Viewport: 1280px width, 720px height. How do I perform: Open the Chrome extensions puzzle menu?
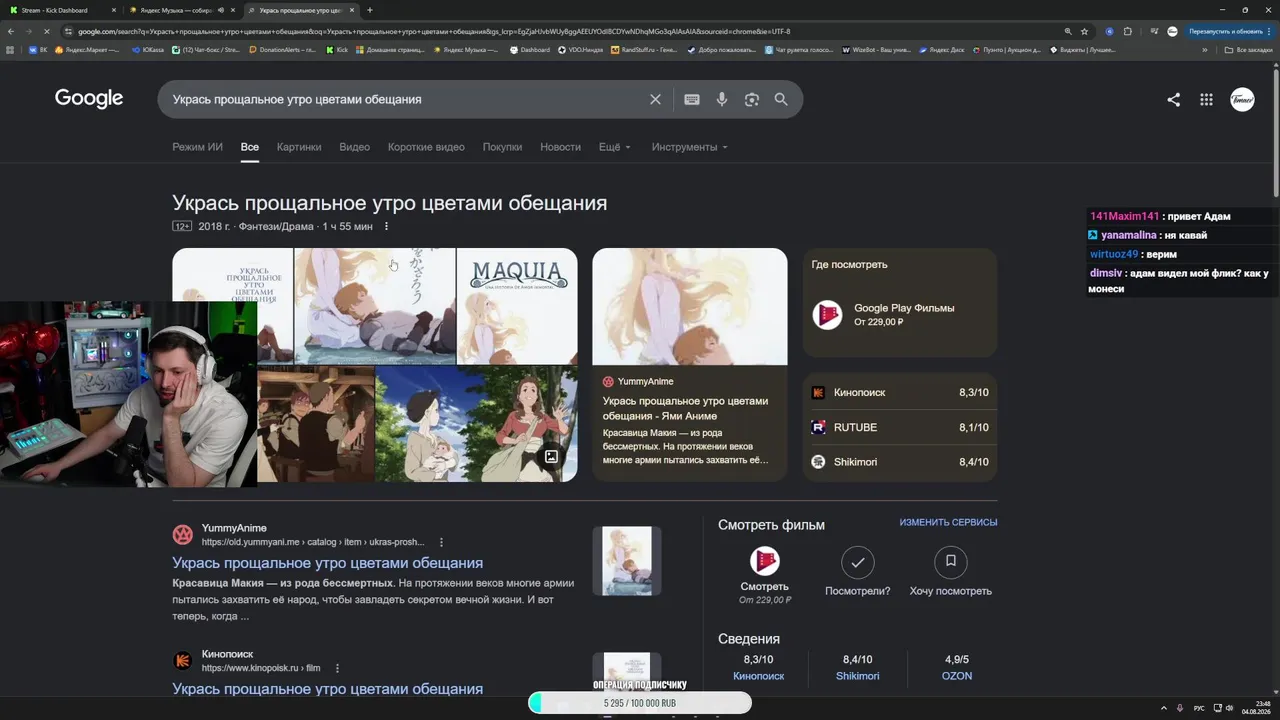pos(1128,32)
